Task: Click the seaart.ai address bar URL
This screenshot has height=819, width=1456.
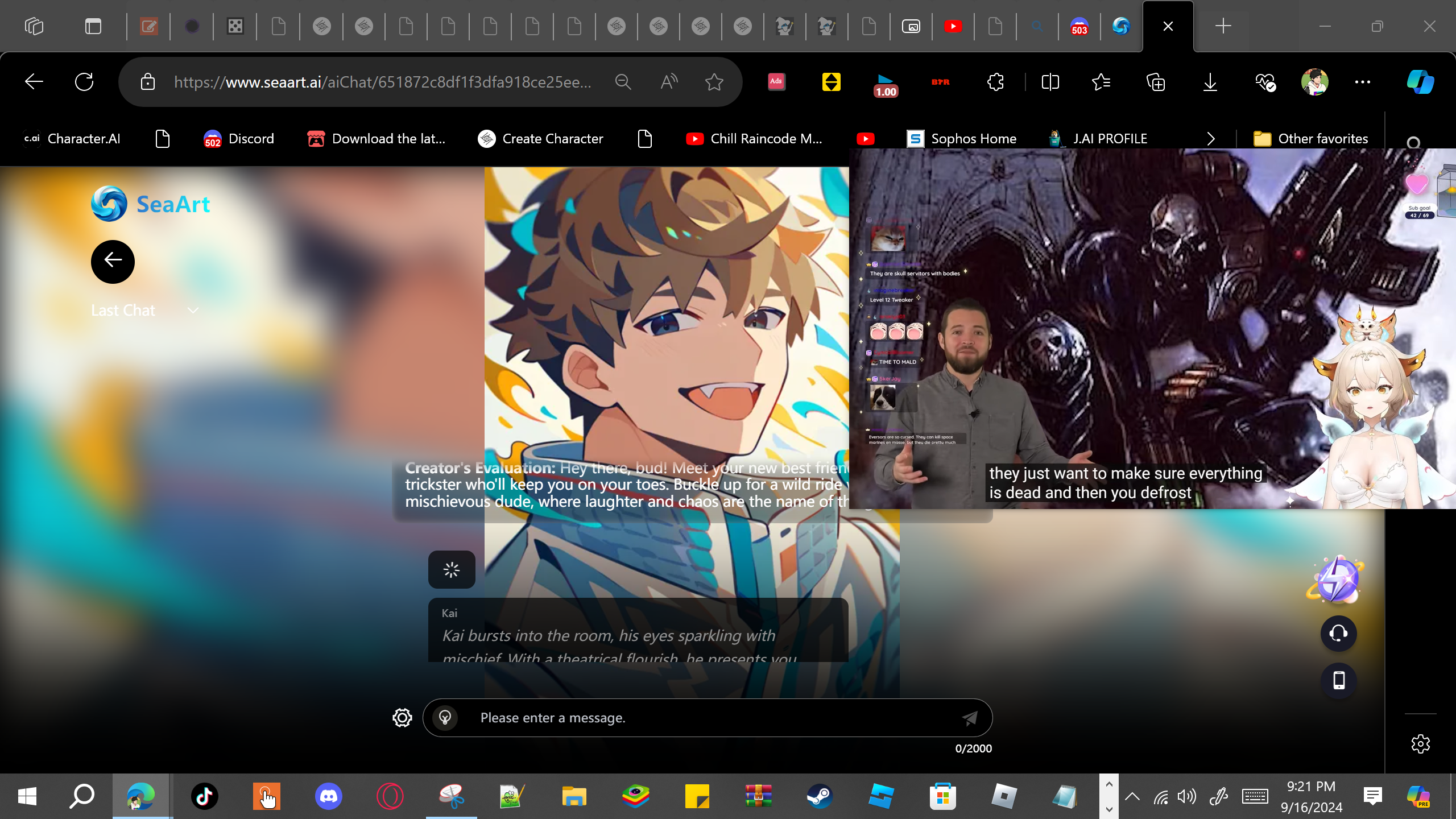Action: [383, 82]
